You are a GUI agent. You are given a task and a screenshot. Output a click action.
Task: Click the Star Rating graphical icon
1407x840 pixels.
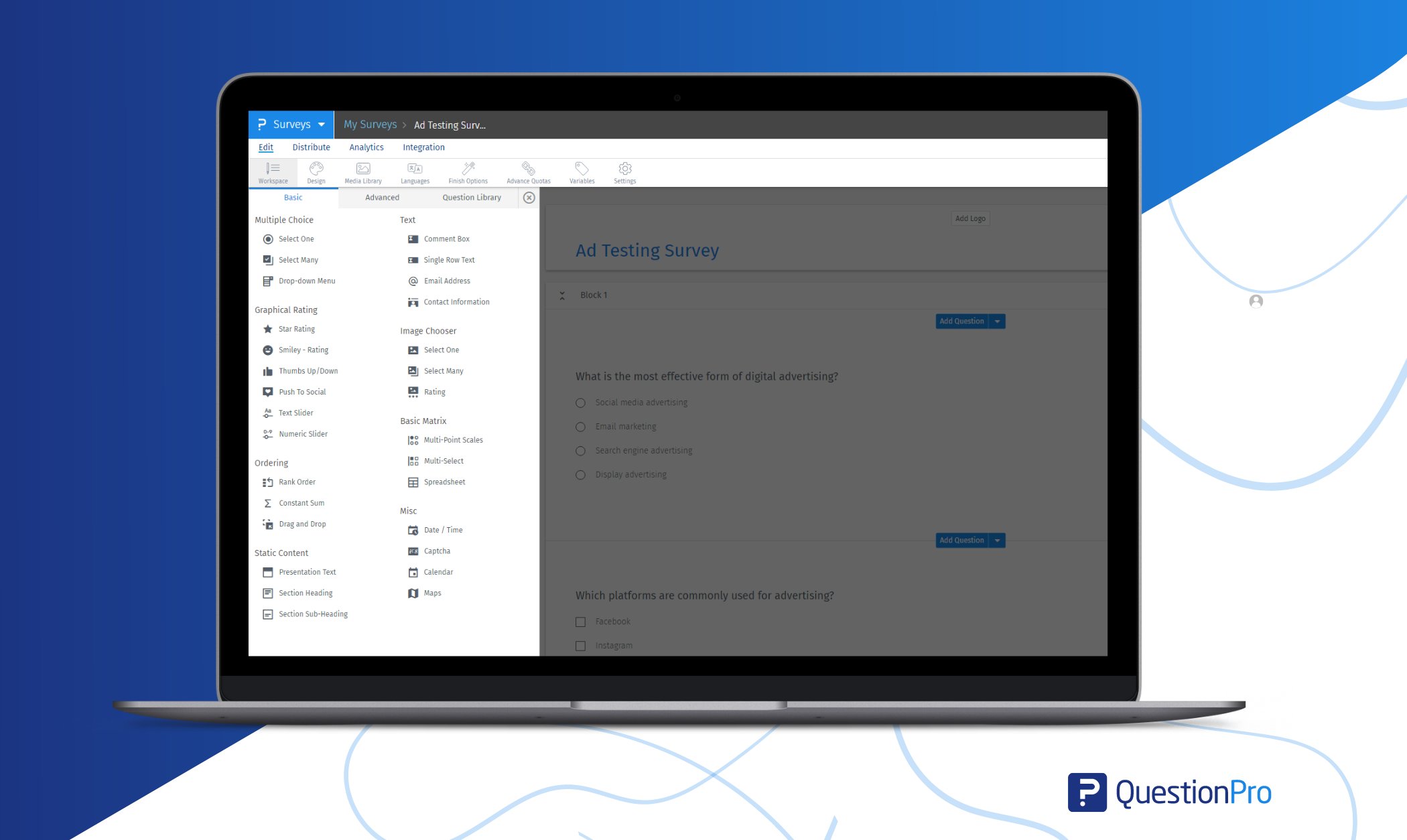[x=268, y=328]
